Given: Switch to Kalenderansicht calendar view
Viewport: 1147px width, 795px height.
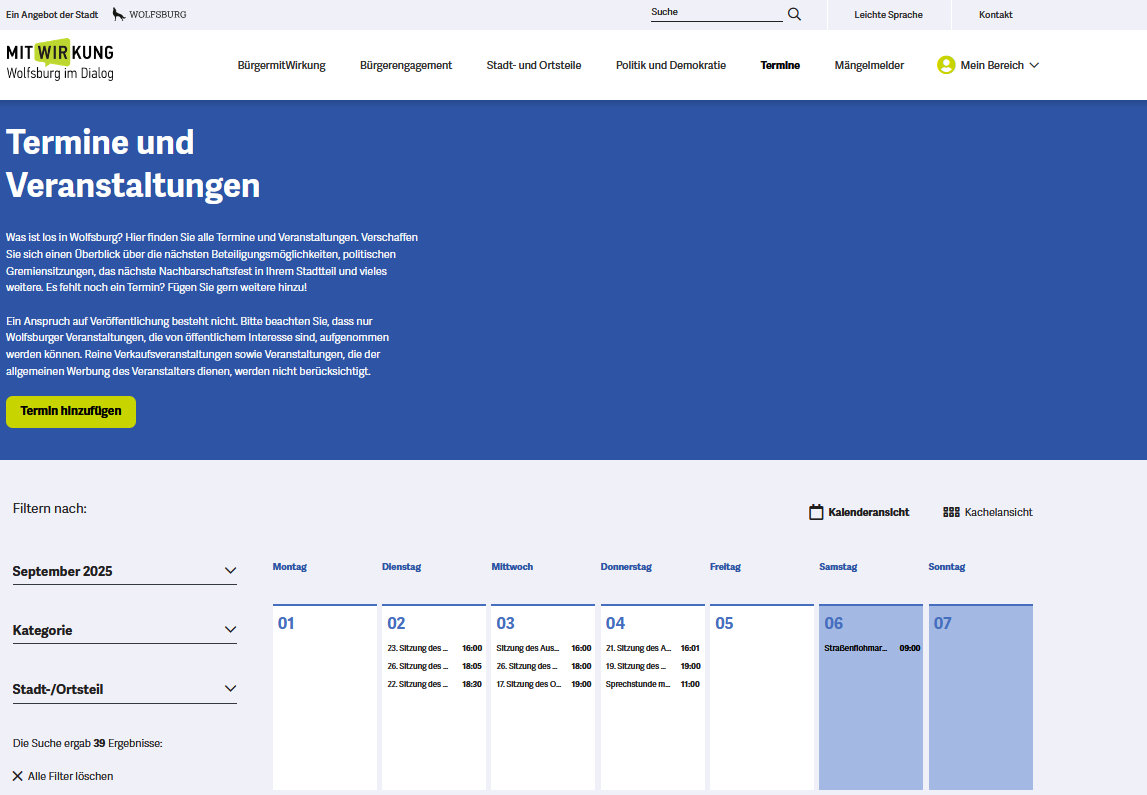Looking at the screenshot, I should (868, 512).
